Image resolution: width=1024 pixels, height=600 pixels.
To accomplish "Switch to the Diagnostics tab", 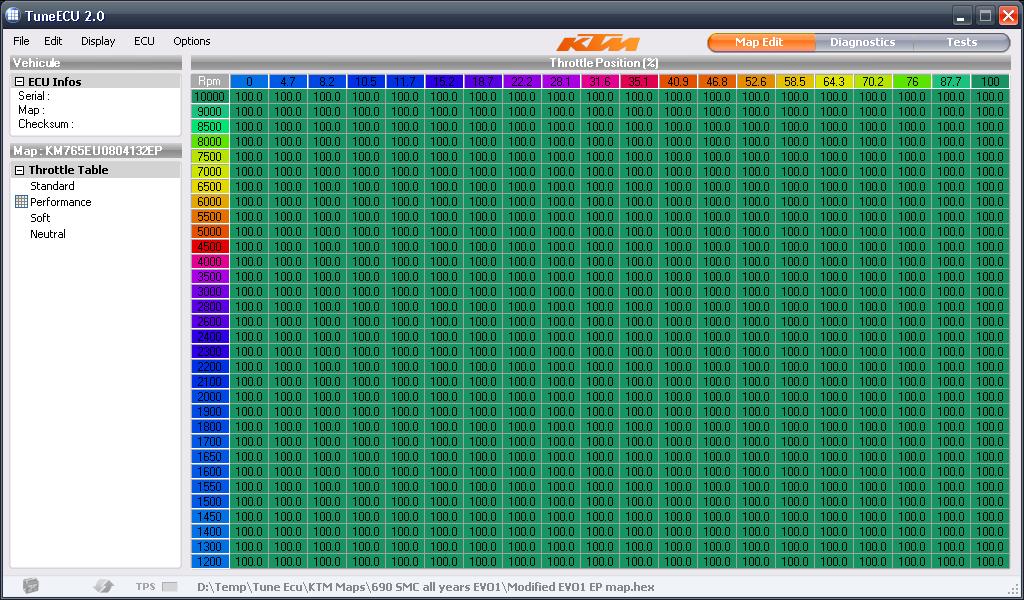I will pos(863,42).
